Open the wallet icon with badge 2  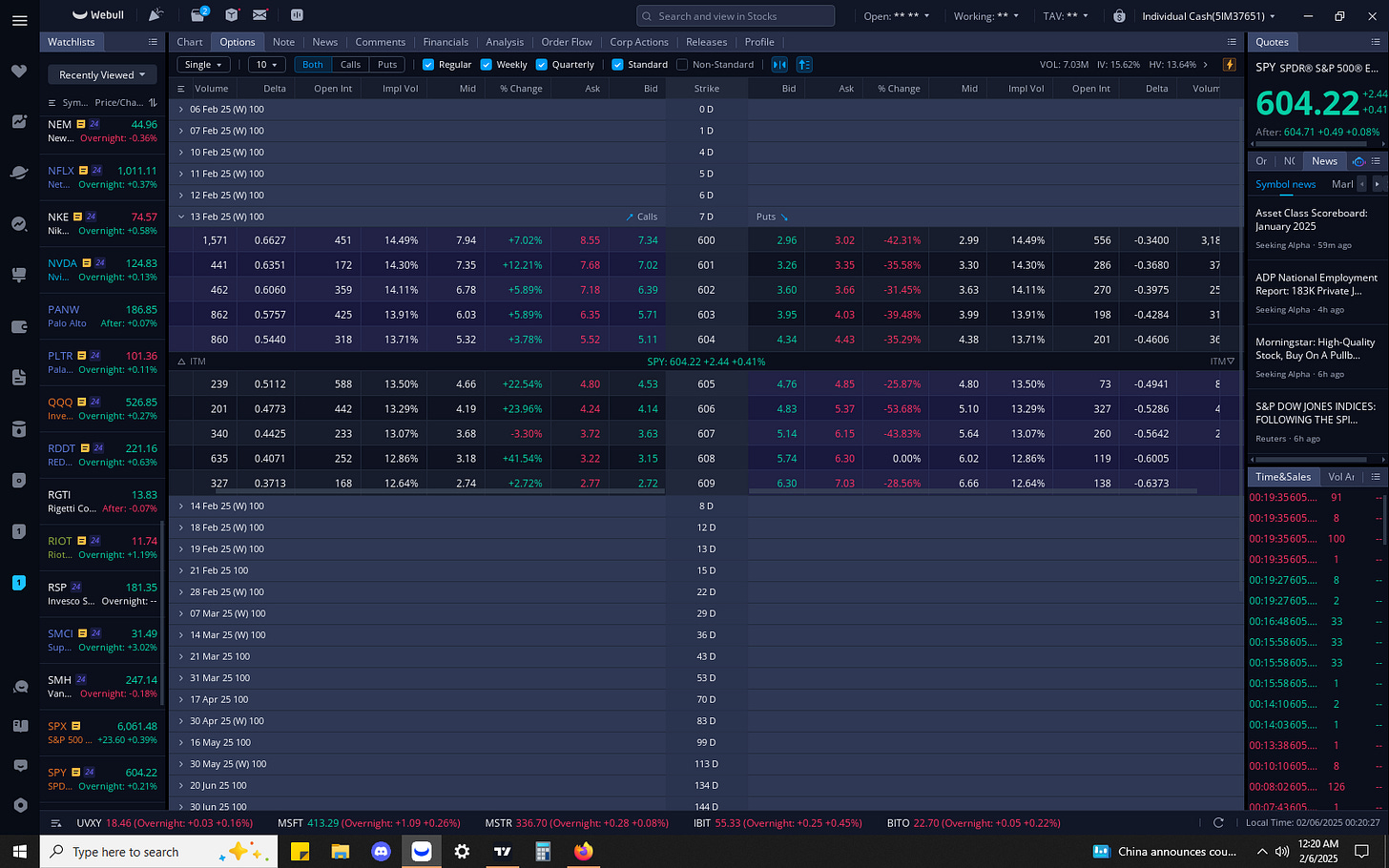coord(197,15)
